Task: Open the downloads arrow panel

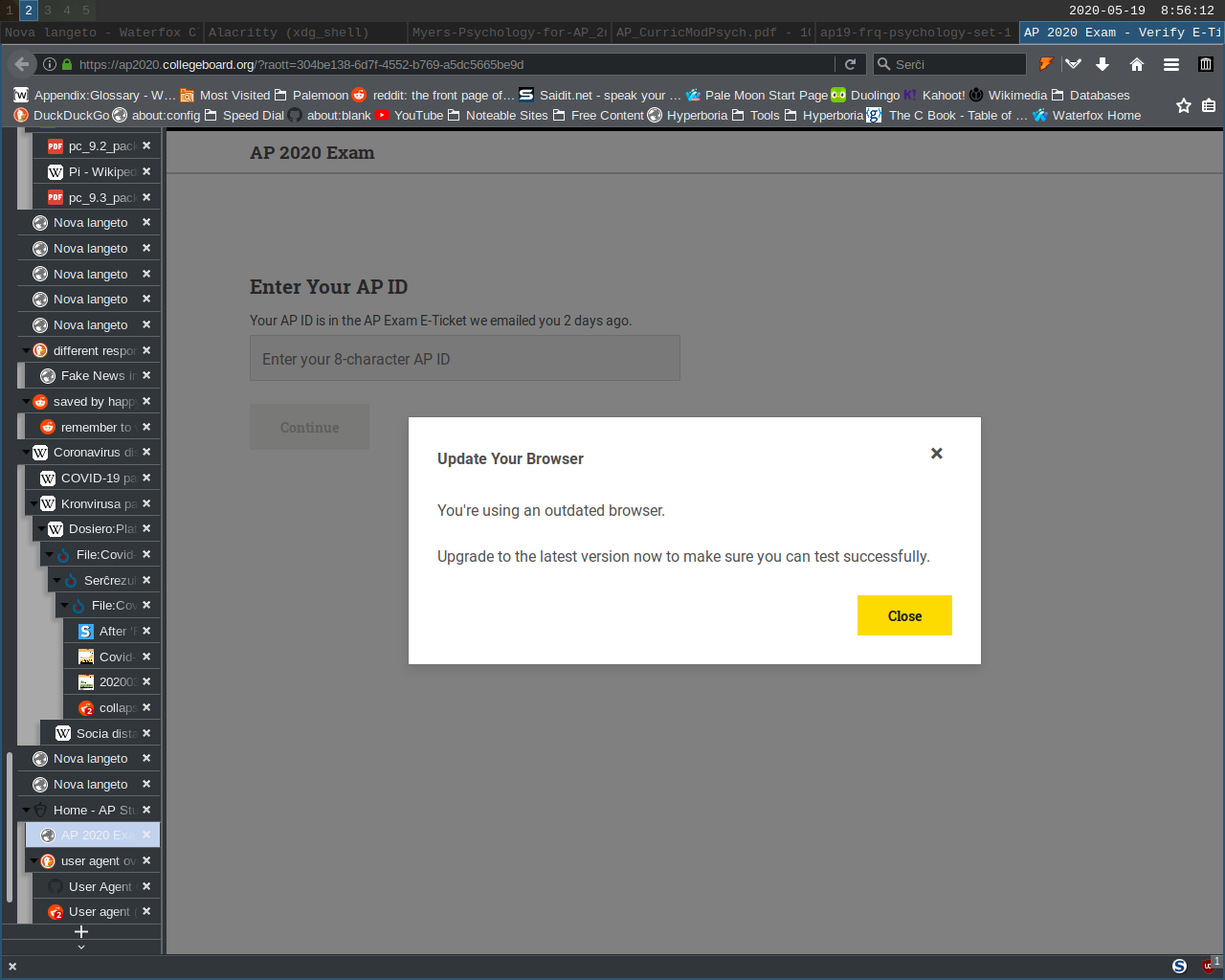Action: coord(1102,64)
